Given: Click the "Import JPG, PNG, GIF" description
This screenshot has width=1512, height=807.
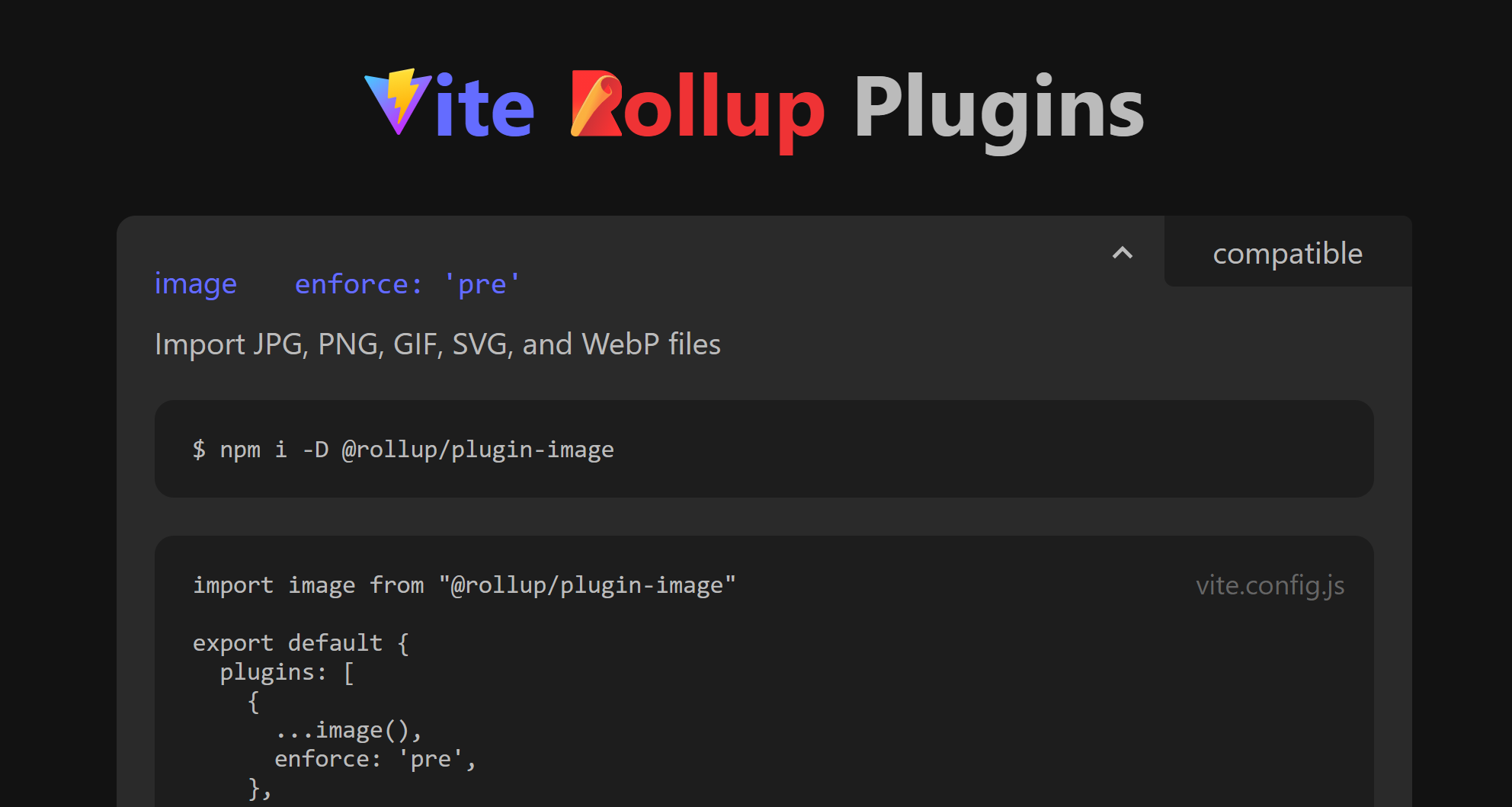Looking at the screenshot, I should [437, 344].
